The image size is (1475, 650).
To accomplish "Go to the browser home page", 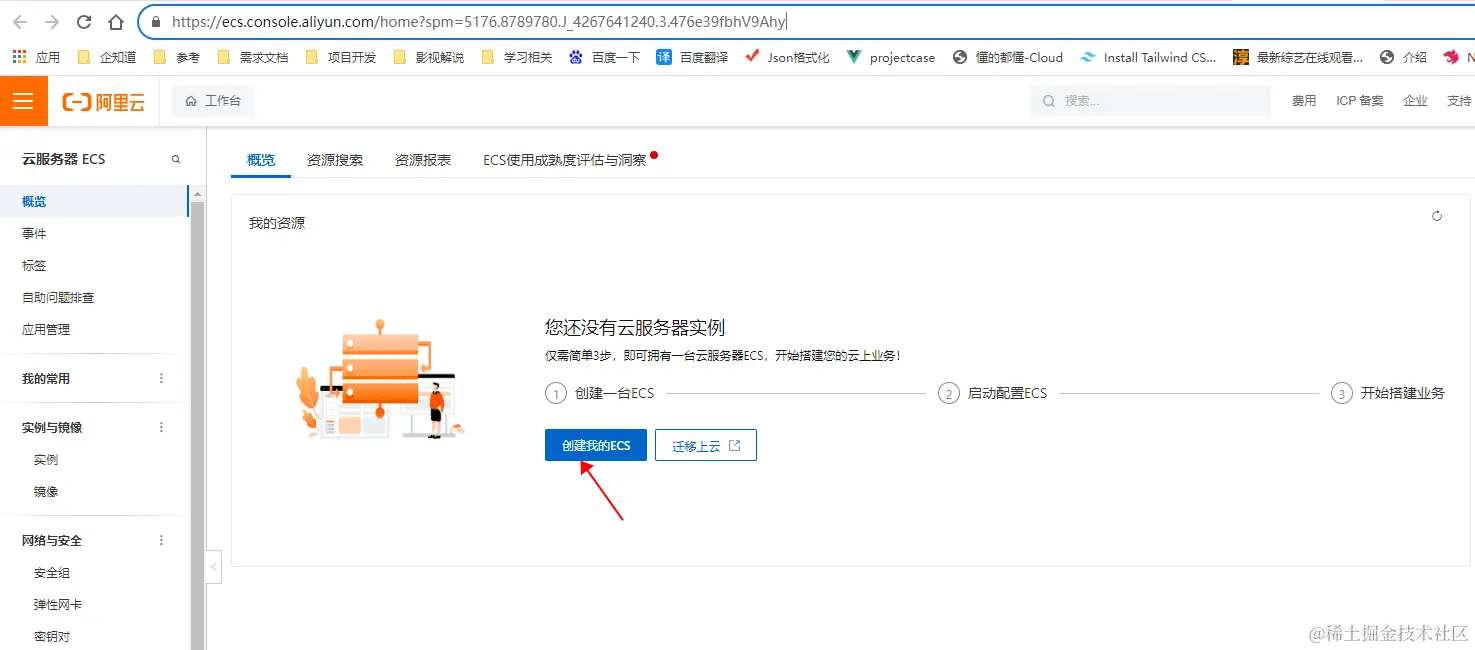I will pyautogui.click(x=116, y=21).
